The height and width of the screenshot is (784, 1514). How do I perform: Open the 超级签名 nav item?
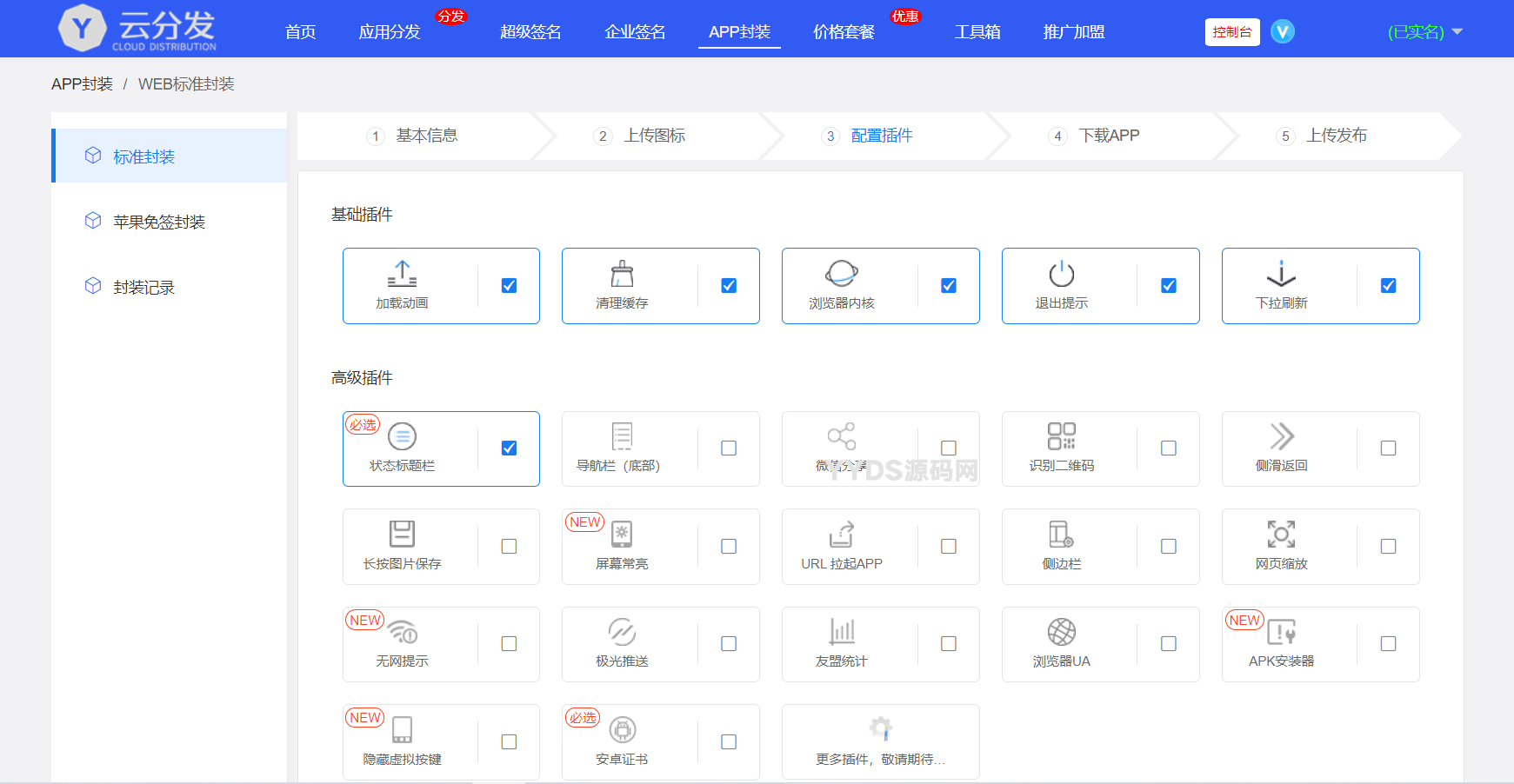click(530, 32)
